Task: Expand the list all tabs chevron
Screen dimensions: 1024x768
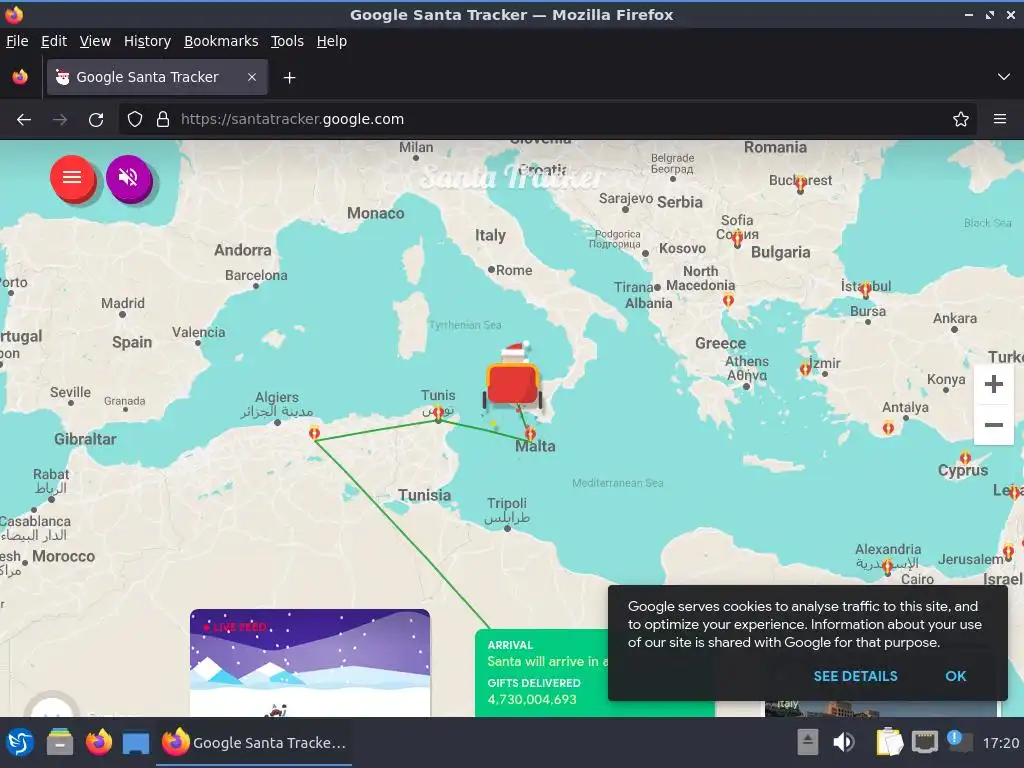Action: [1004, 77]
